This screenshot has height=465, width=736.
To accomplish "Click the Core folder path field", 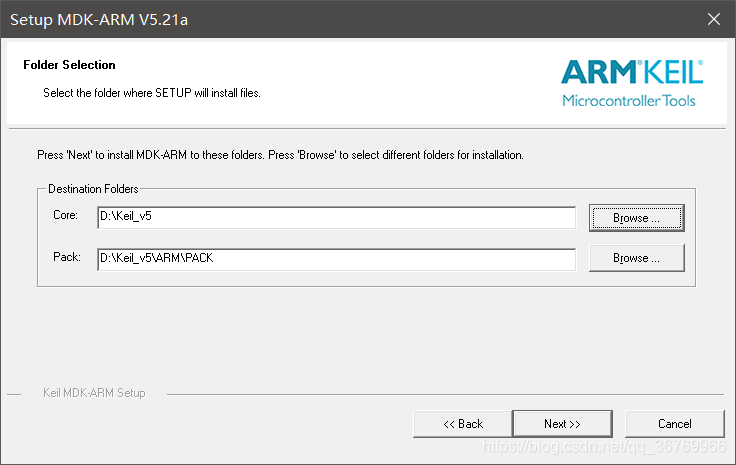I will tap(336, 217).
